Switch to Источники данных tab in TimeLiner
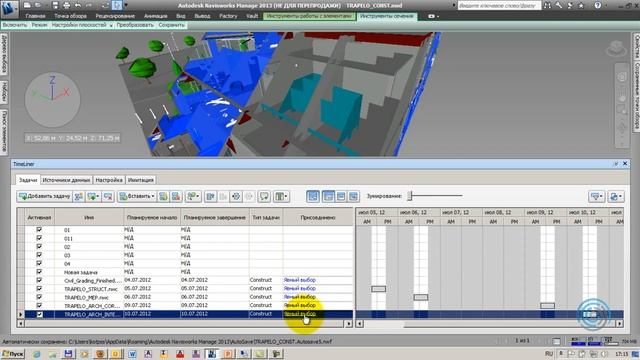 (66, 180)
